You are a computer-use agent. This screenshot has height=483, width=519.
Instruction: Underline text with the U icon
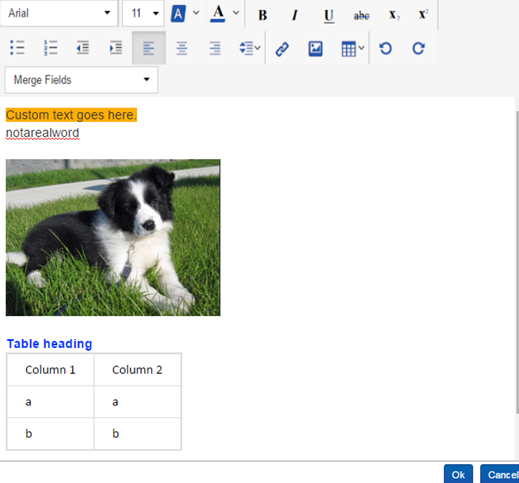pyautogui.click(x=329, y=16)
